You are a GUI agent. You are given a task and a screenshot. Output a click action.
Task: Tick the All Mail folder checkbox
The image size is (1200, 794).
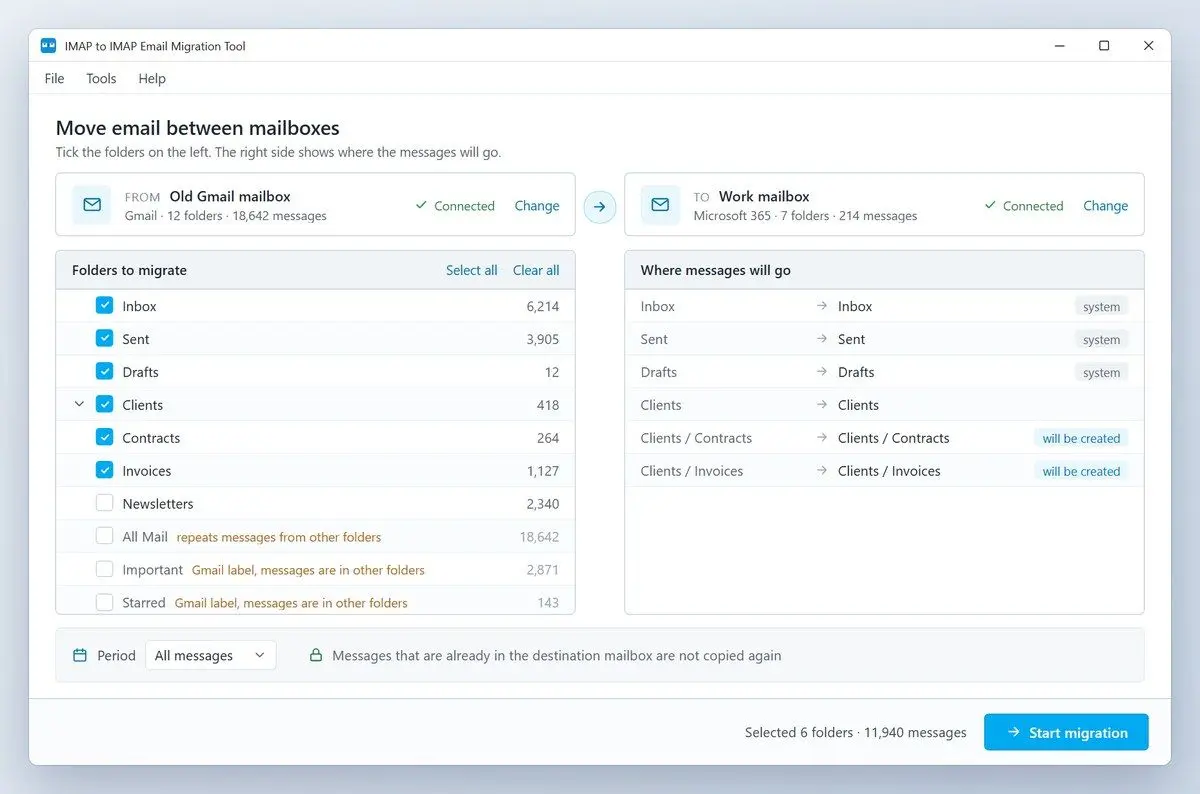click(x=104, y=537)
